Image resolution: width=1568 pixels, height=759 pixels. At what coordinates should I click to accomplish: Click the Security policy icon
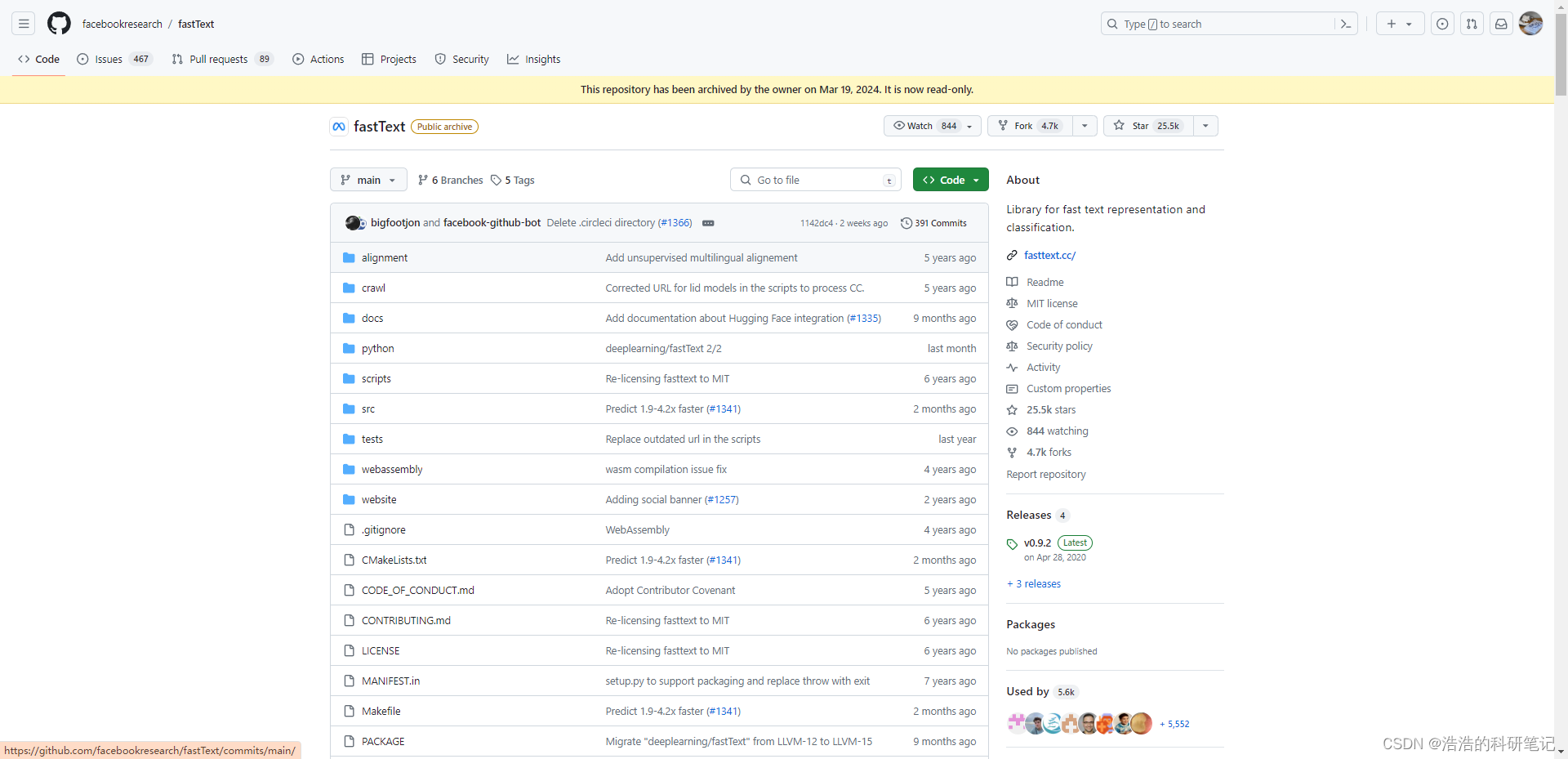(1012, 346)
